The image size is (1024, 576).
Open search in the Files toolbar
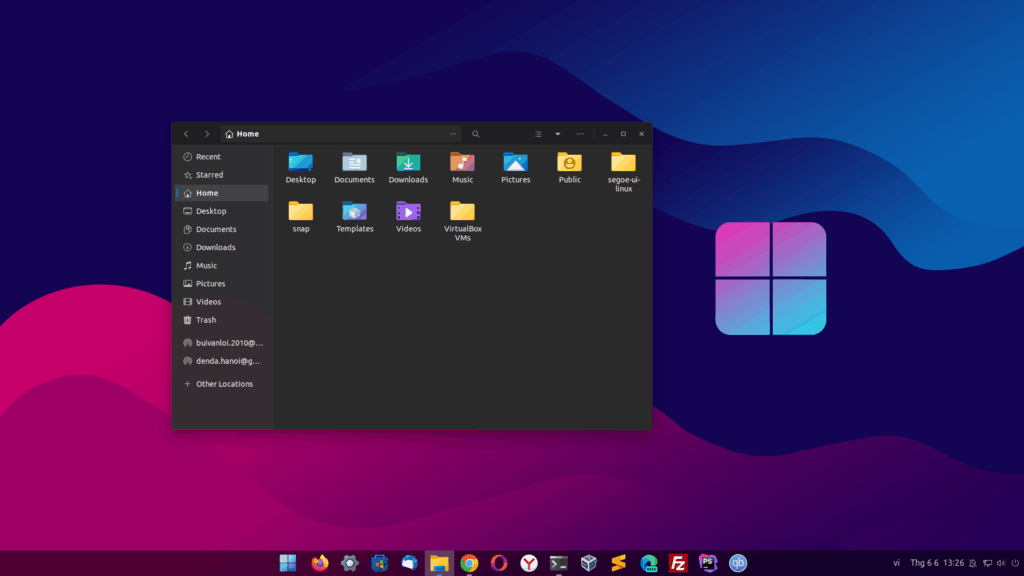[475, 133]
